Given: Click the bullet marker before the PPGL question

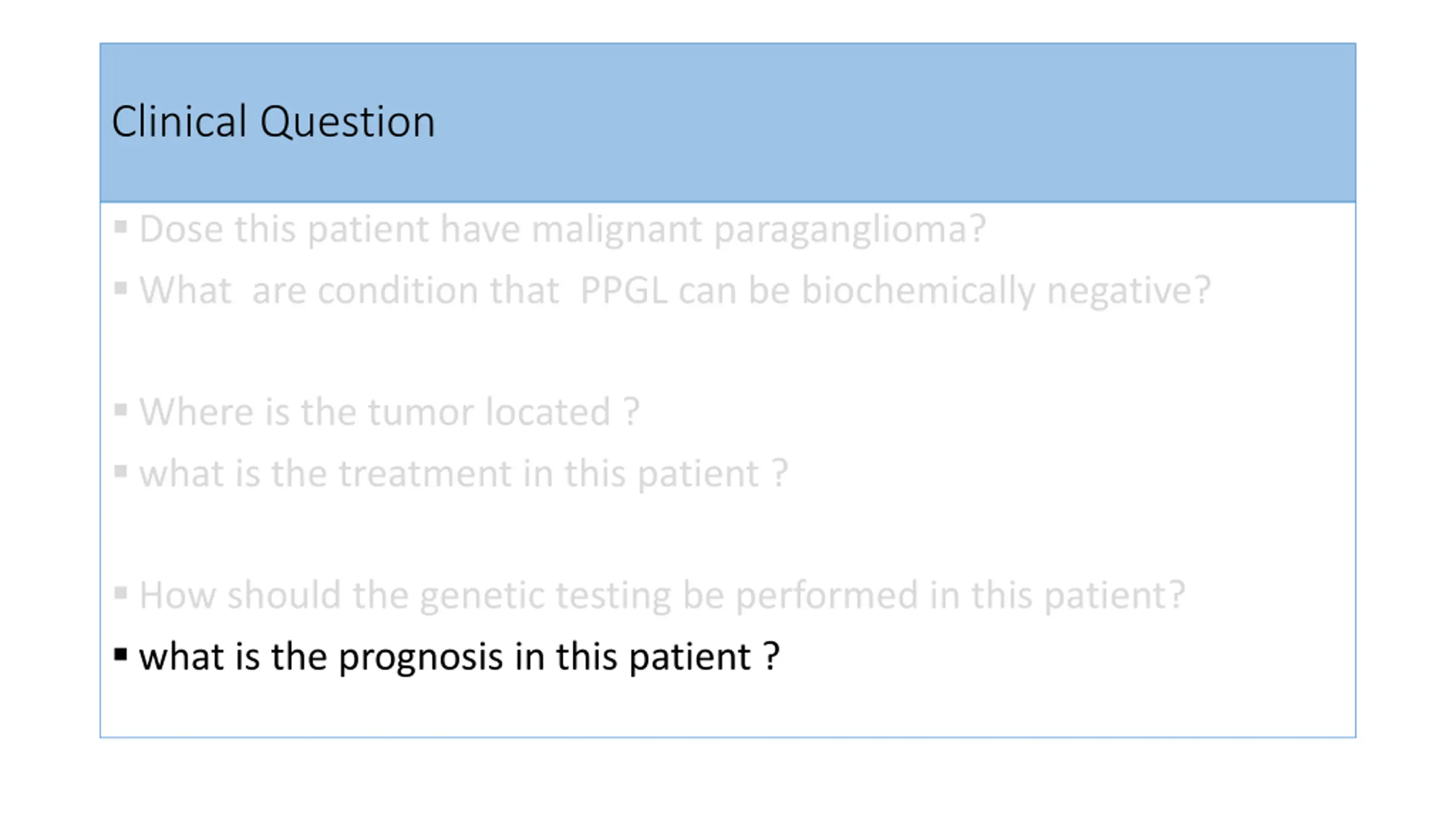Looking at the screenshot, I should pos(120,288).
